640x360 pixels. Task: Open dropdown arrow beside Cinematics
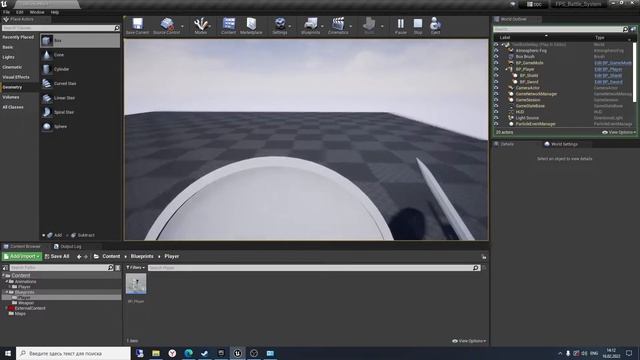351,27
